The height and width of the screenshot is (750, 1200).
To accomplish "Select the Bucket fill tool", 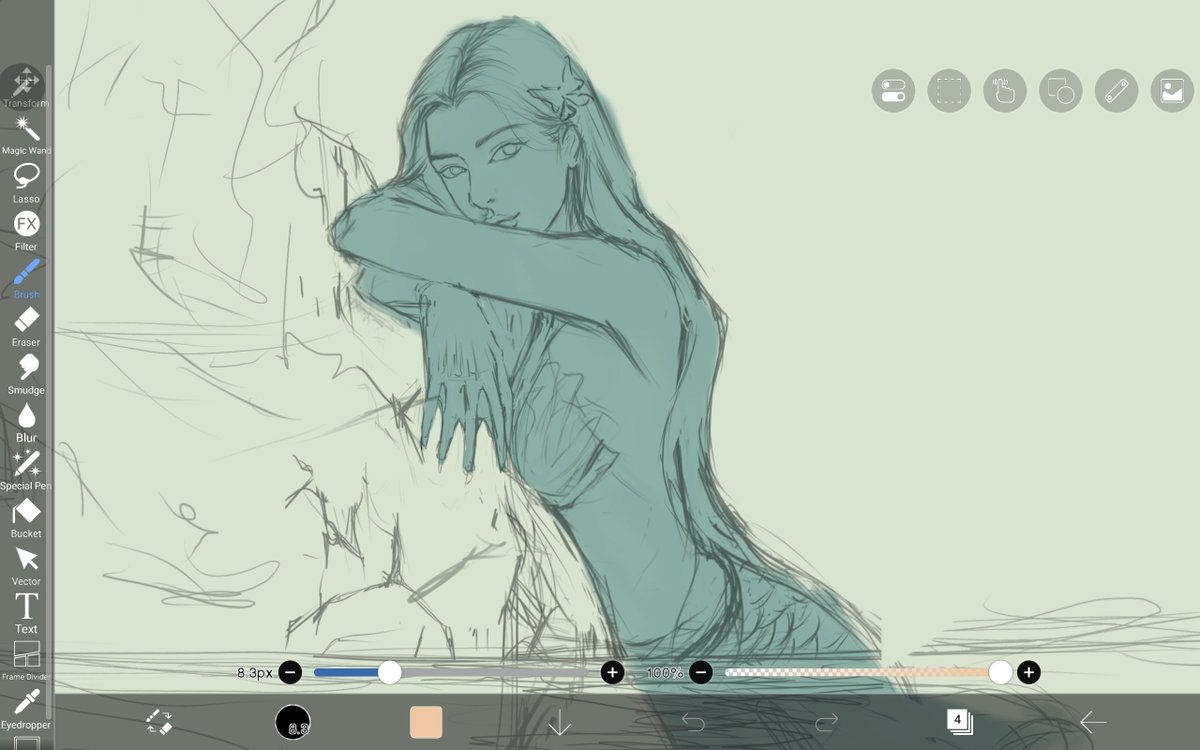I will 26,518.
